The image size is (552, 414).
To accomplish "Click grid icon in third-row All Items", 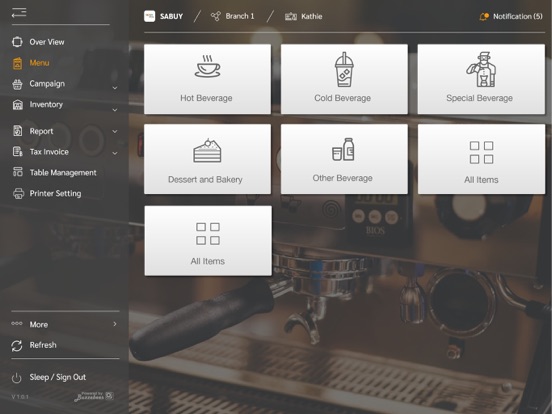I will coord(208,234).
